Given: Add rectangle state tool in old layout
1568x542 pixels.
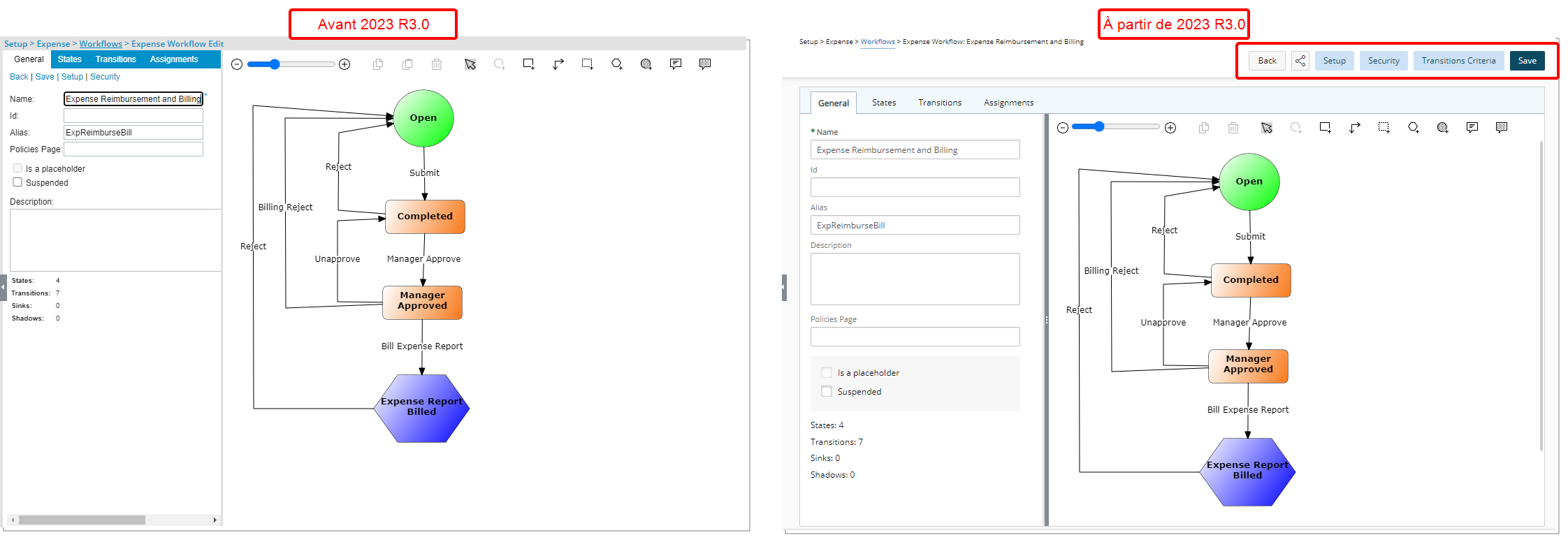Looking at the screenshot, I should tap(529, 64).
